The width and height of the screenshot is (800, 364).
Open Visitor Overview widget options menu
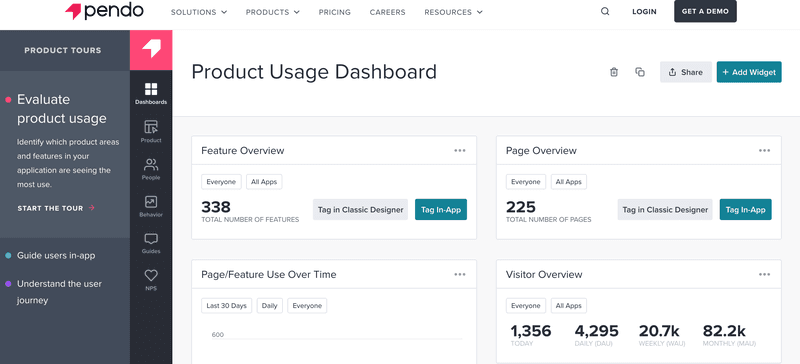point(764,275)
